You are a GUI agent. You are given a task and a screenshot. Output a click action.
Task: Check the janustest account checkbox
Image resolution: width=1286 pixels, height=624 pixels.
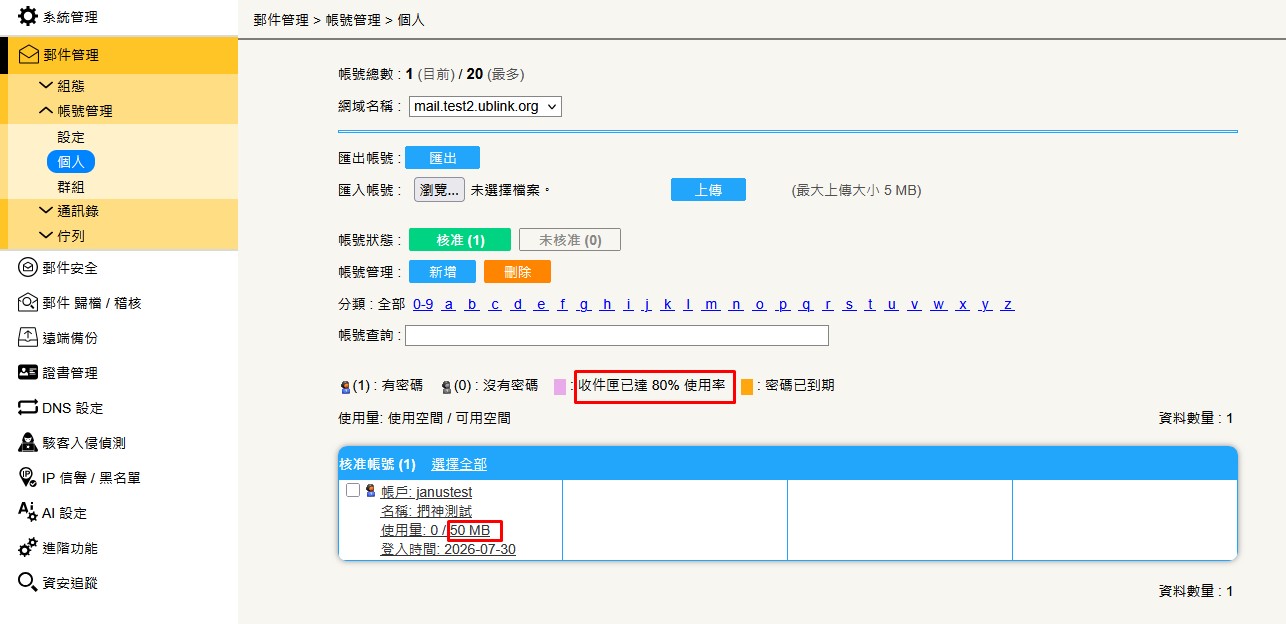352,491
